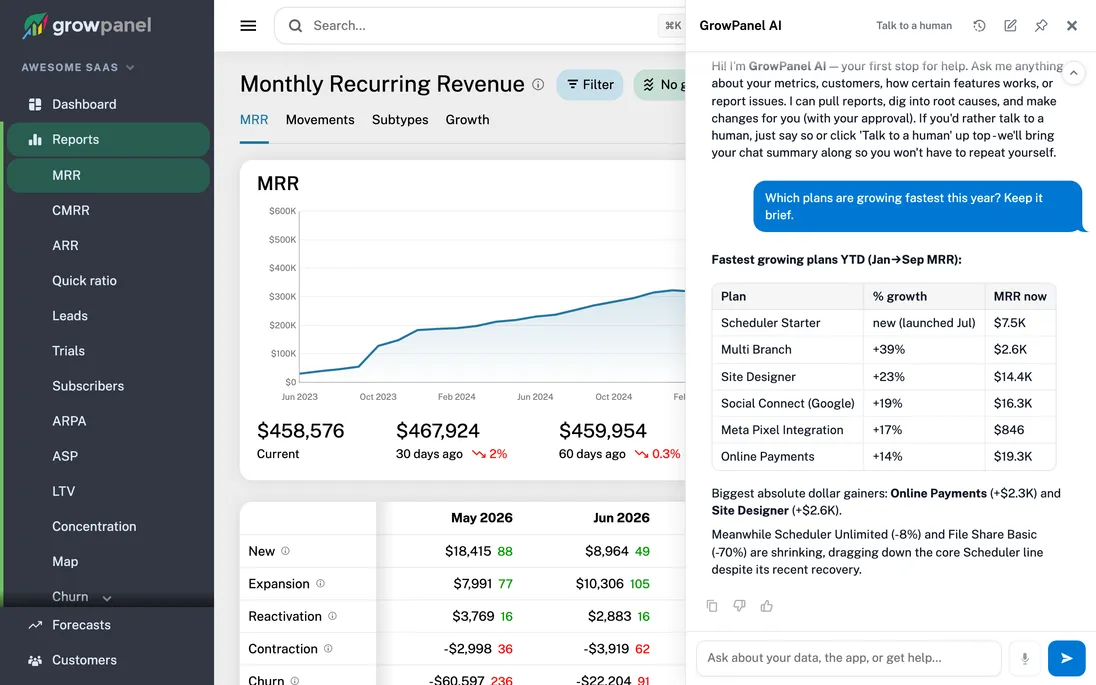Pin the GrowPanel AI panel

pos(1041,26)
